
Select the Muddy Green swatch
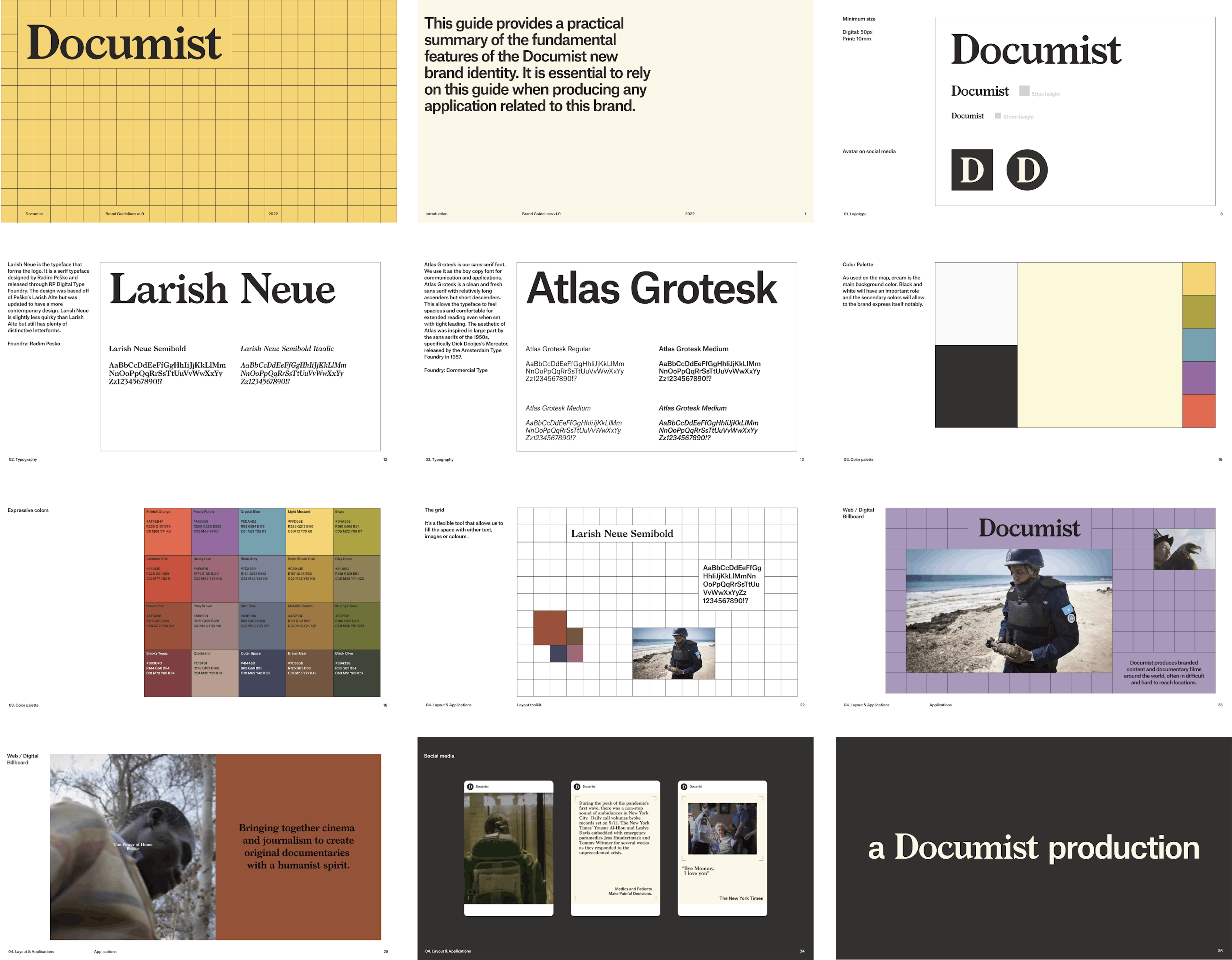click(356, 626)
